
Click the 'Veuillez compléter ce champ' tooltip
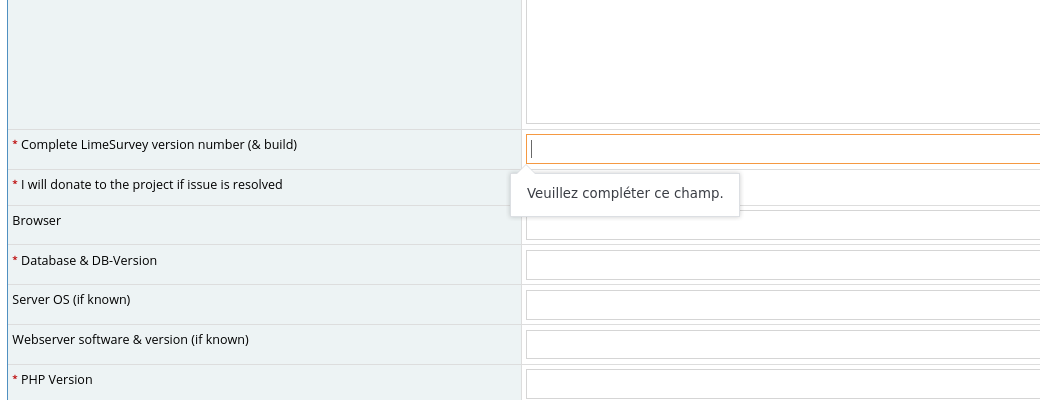point(624,193)
